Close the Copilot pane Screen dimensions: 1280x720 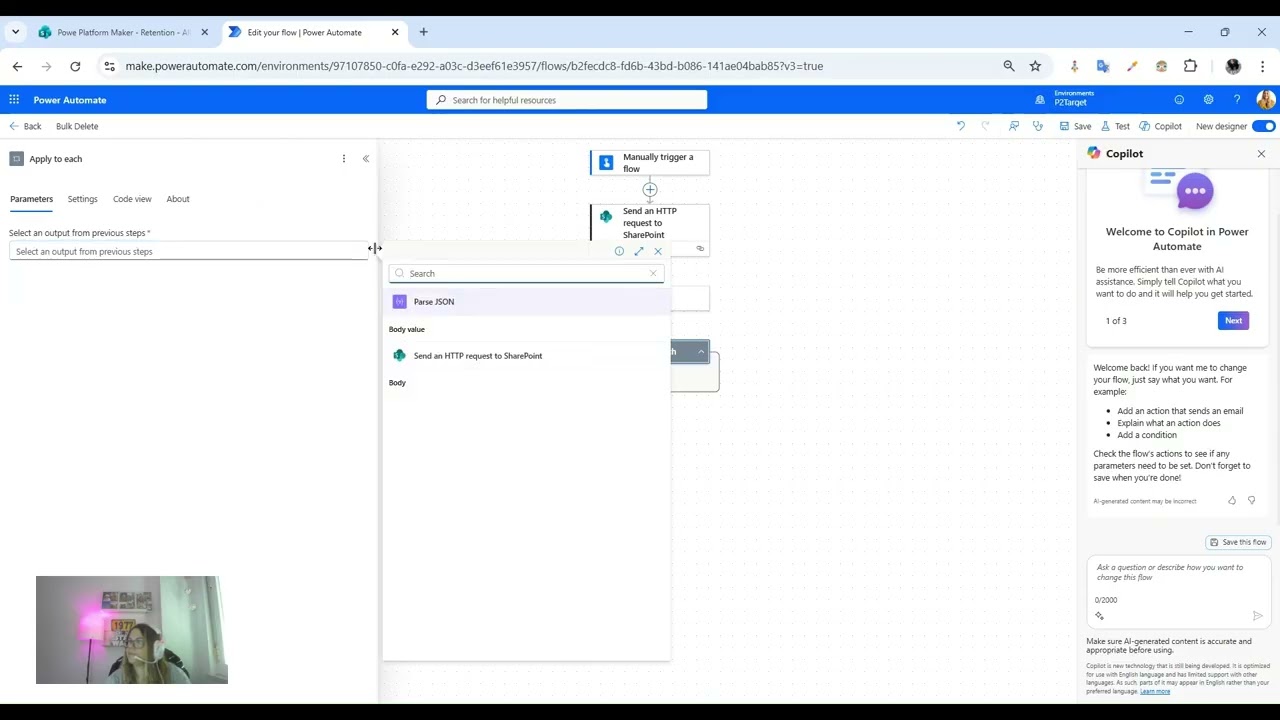click(x=1261, y=154)
